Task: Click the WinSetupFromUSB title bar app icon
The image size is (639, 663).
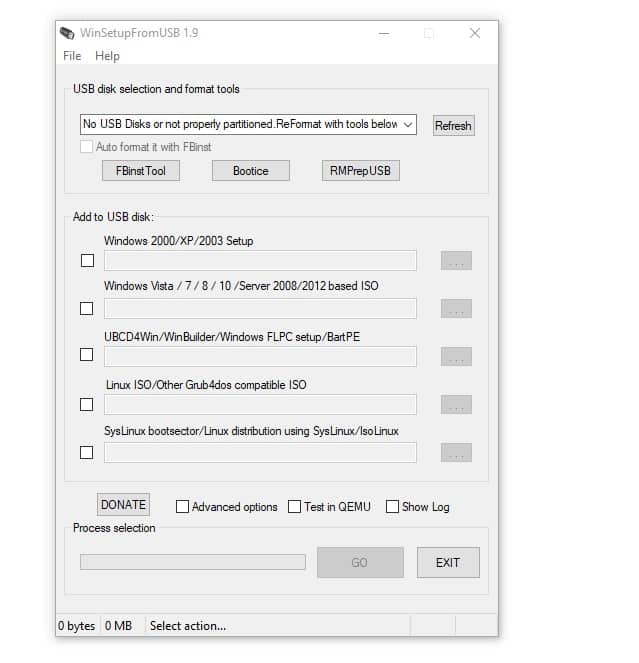Action: click(x=69, y=33)
